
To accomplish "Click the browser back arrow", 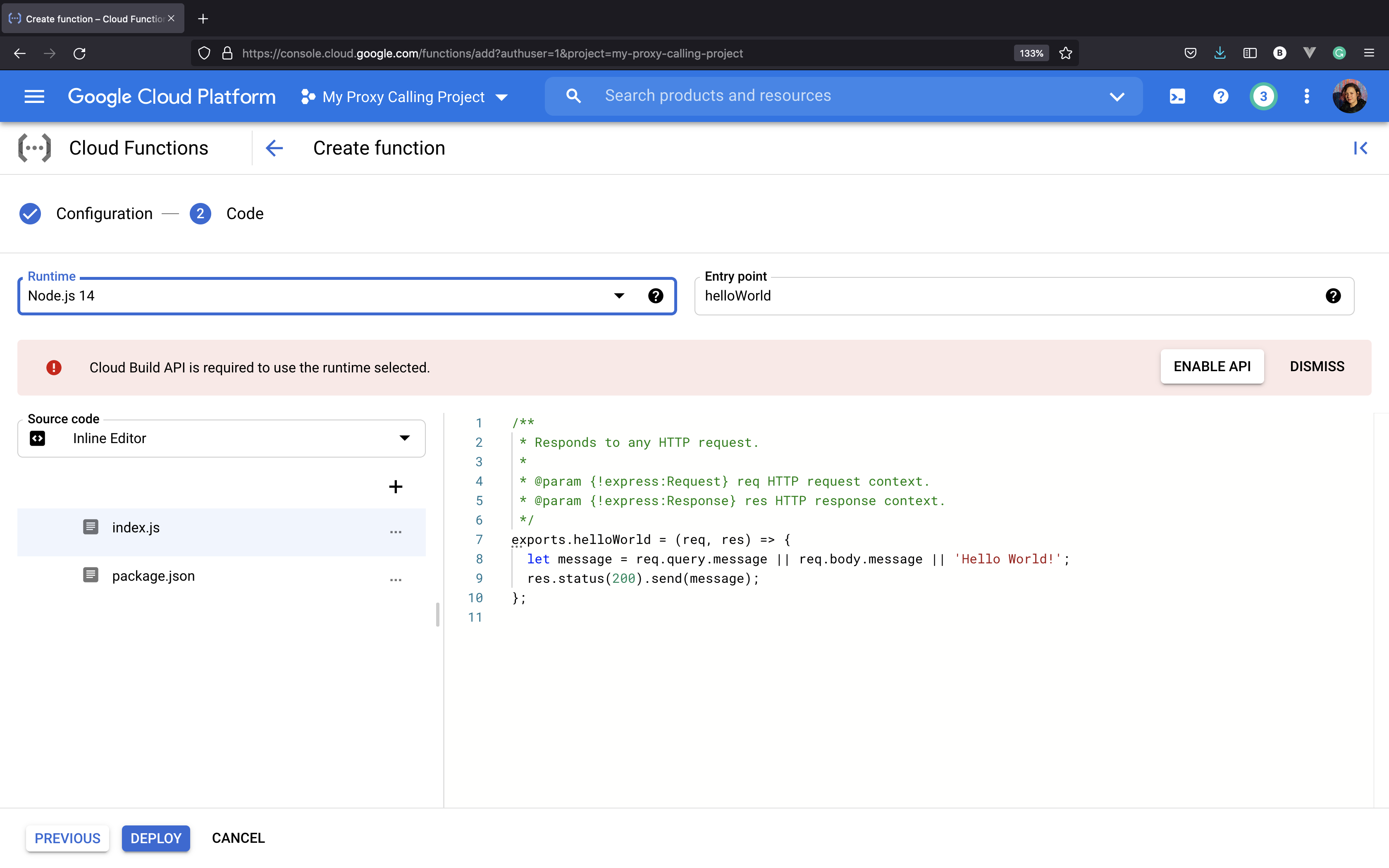I will tap(19, 53).
